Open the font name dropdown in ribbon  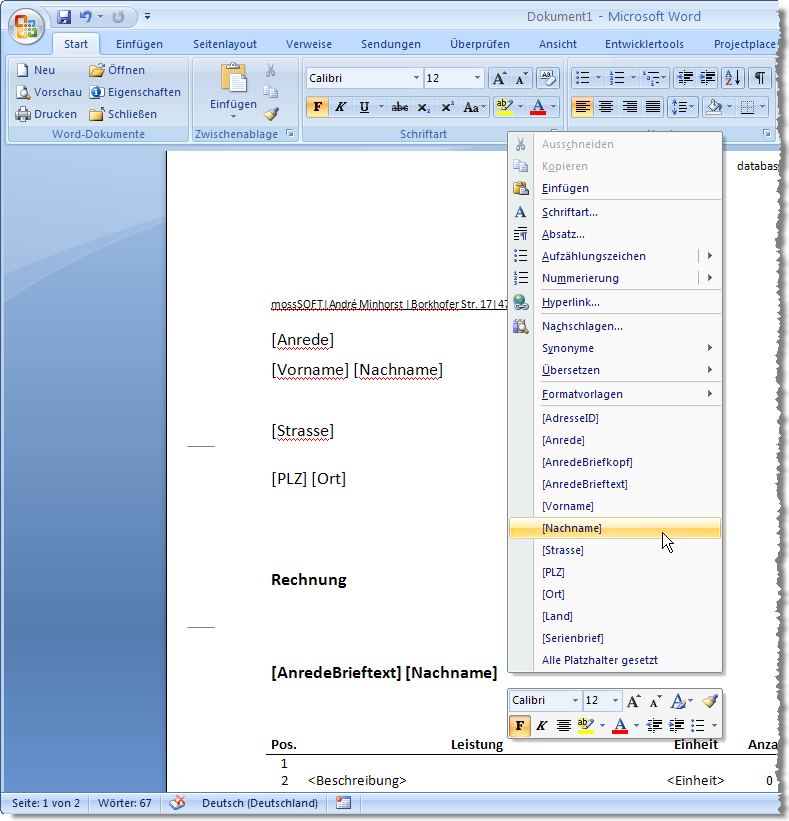417,78
